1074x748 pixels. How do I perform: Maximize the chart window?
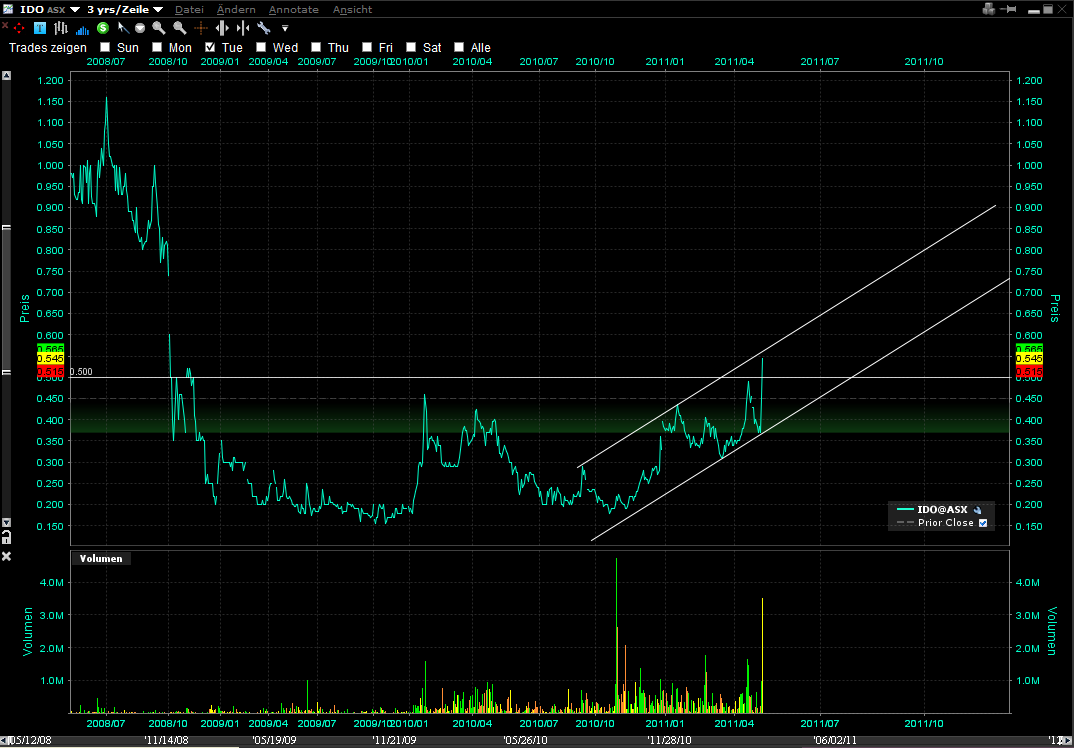pyautogui.click(x=1049, y=10)
